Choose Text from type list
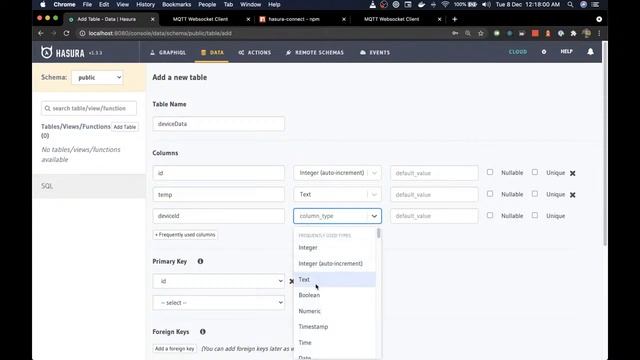 click(x=335, y=280)
